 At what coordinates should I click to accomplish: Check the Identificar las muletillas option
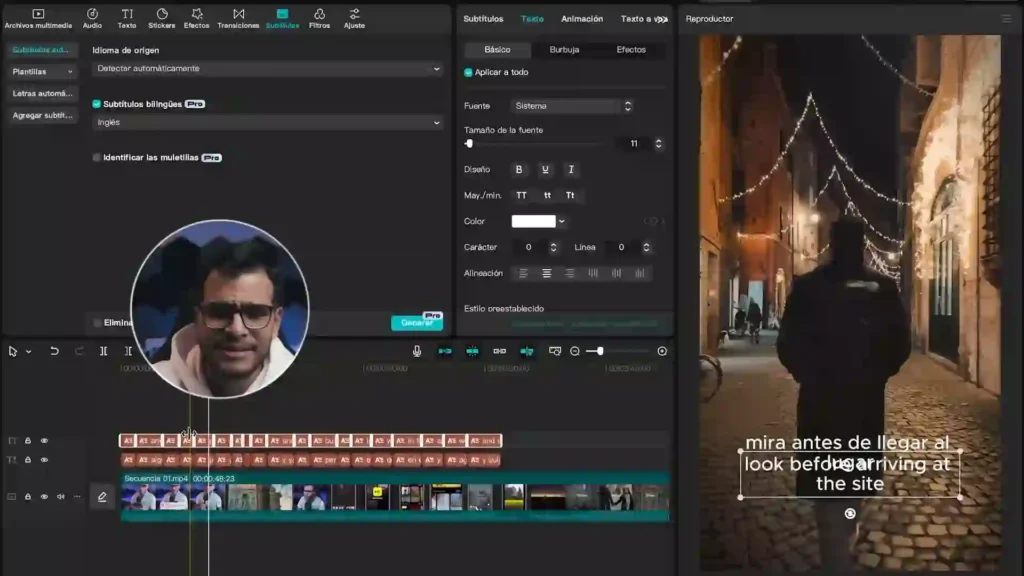(x=97, y=157)
